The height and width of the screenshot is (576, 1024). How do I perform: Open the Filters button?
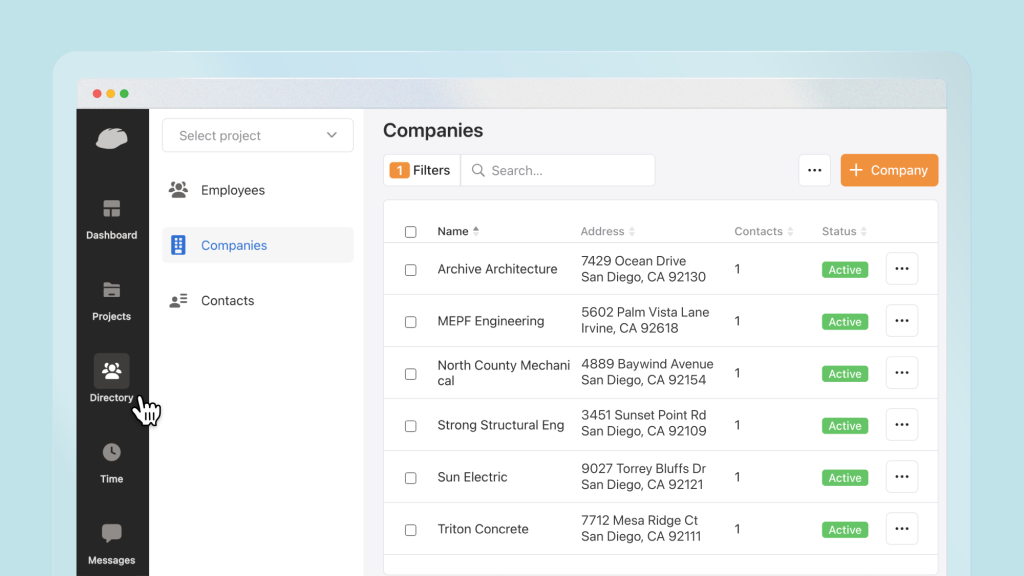pyautogui.click(x=422, y=170)
